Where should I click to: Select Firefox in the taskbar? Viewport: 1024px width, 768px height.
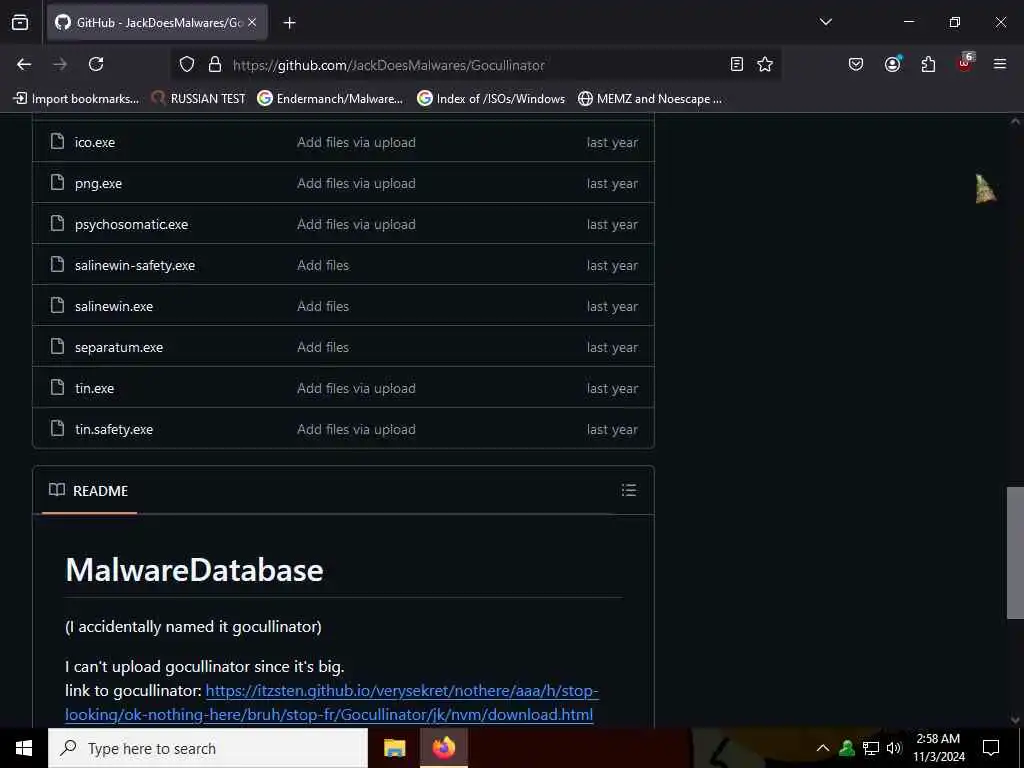443,748
